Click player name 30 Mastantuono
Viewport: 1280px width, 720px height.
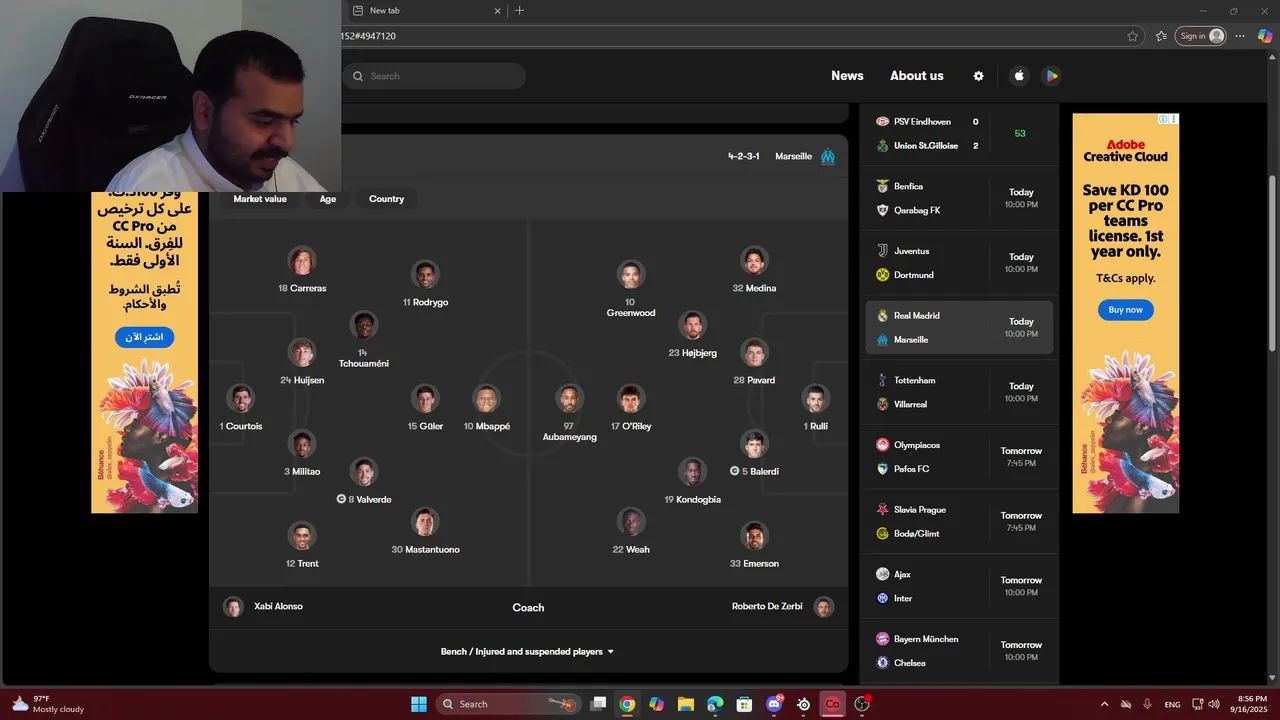(425, 549)
